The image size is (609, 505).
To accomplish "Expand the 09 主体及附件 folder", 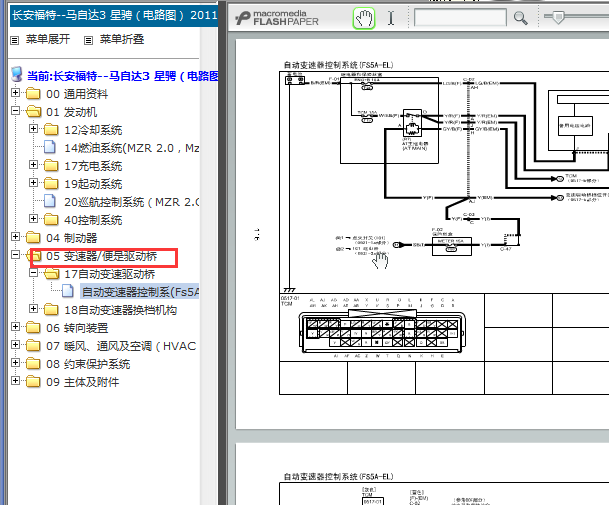I will click(15, 381).
